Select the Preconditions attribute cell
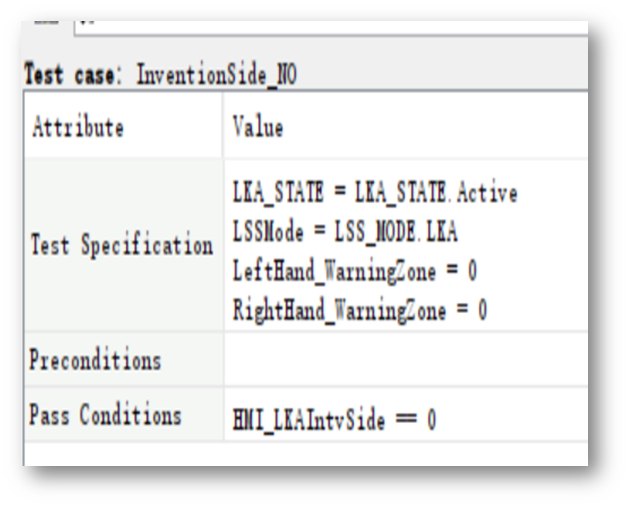630x508 pixels. (x=95, y=359)
